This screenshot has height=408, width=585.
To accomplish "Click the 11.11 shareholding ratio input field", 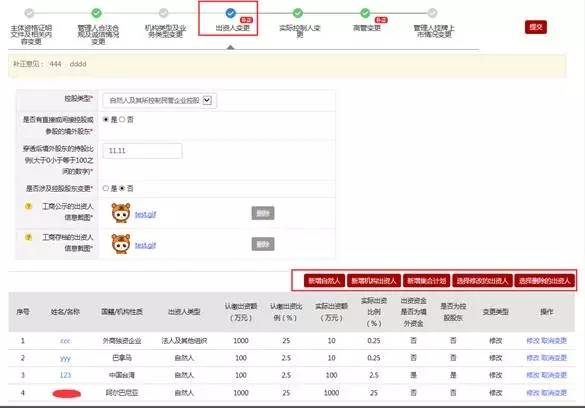I will point(143,151).
